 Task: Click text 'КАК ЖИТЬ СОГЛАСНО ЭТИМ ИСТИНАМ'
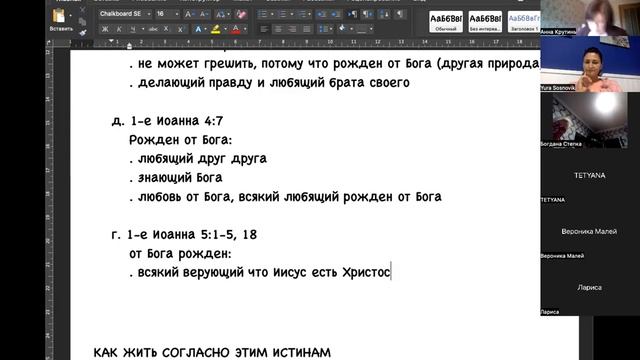[212, 352]
